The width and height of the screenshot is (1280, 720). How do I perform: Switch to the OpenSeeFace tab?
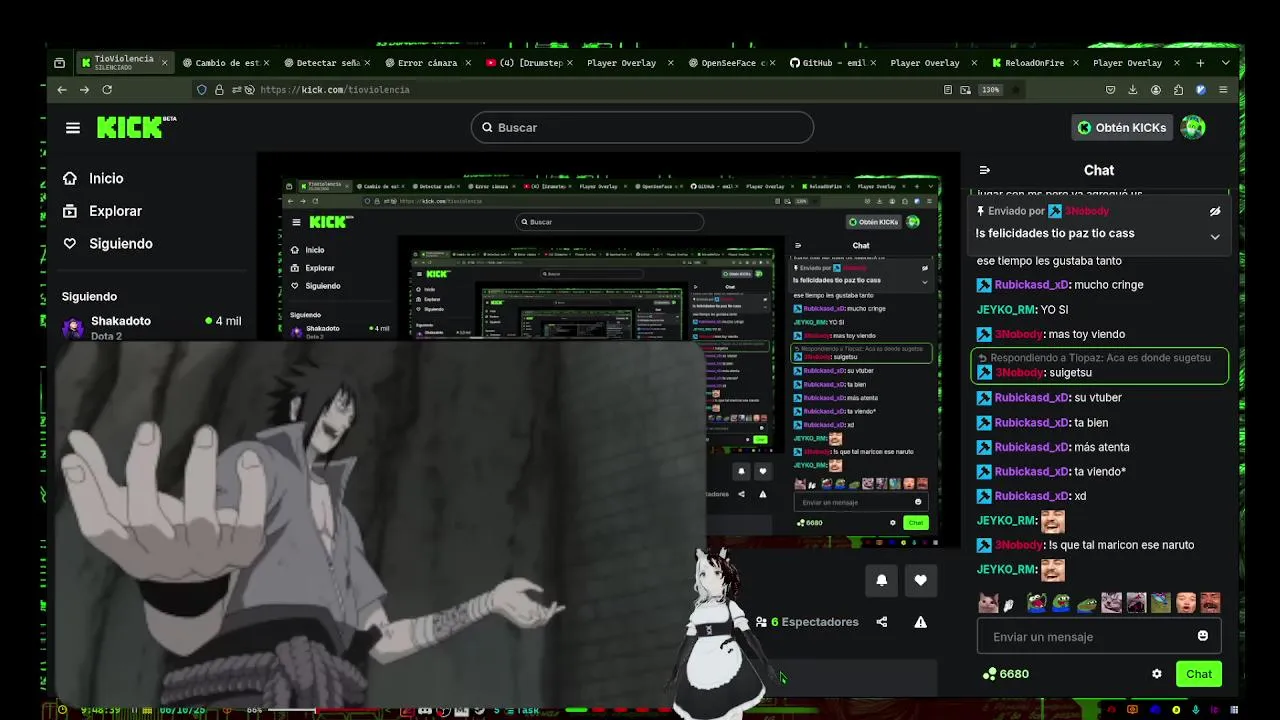pos(732,62)
